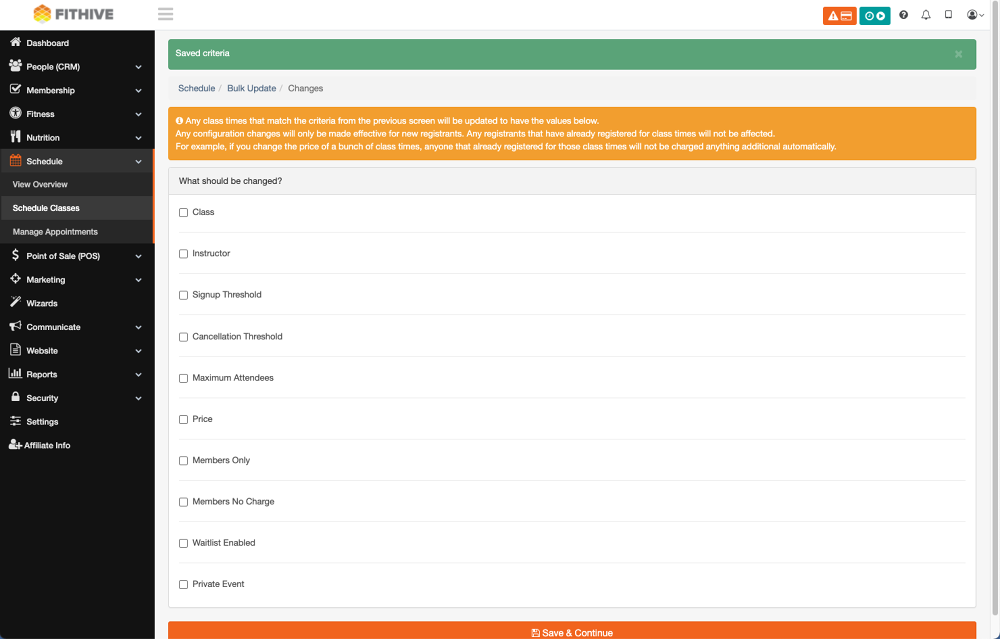The height and width of the screenshot is (639, 1000).
Task: Click the Settings sliders icon
Action: tap(15, 421)
